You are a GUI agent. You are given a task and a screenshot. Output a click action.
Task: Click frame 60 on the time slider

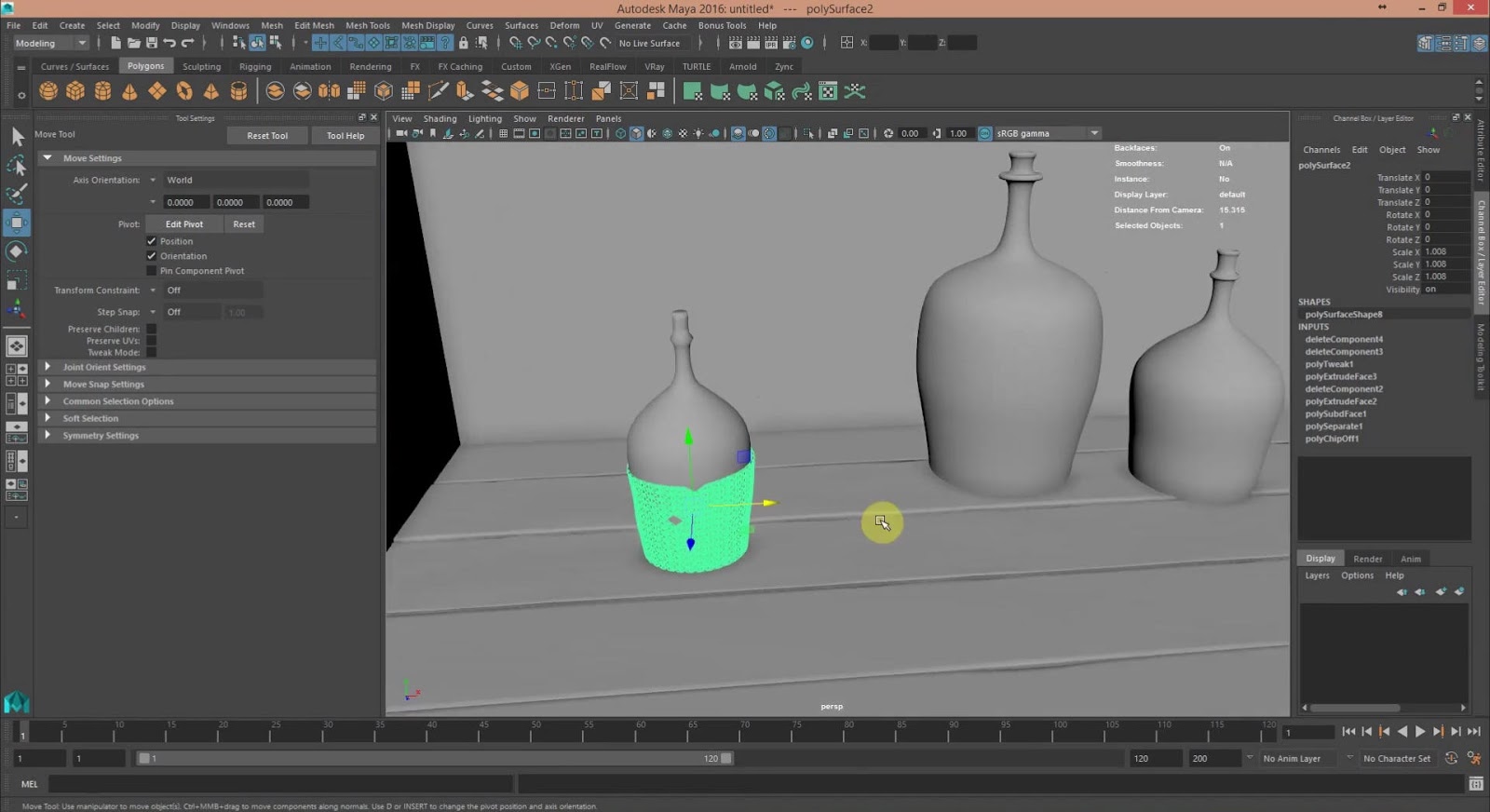(641, 731)
